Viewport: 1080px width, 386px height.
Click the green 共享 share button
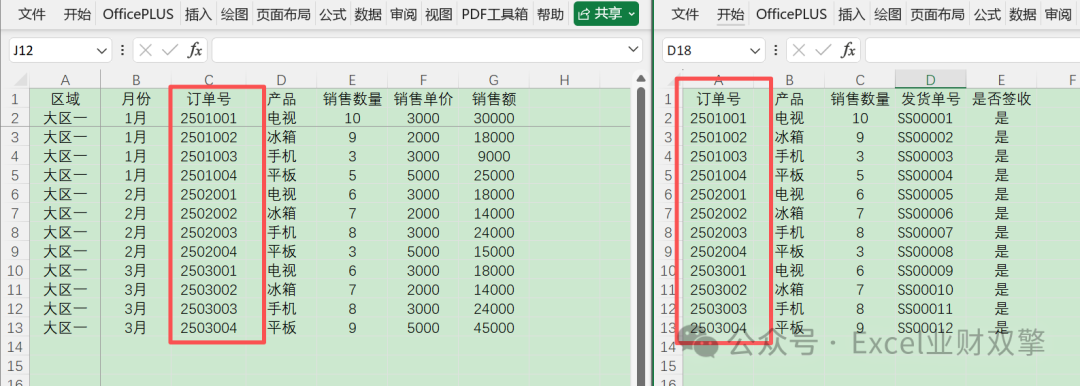coord(606,14)
